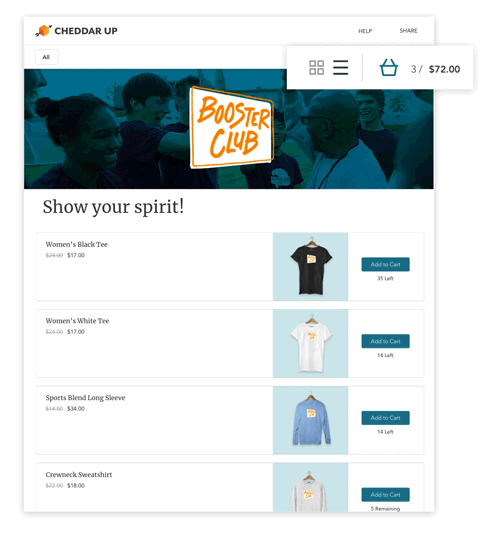This screenshot has width=487, height=535.
Task: Add Women's White Tee to cart
Action: (x=385, y=341)
